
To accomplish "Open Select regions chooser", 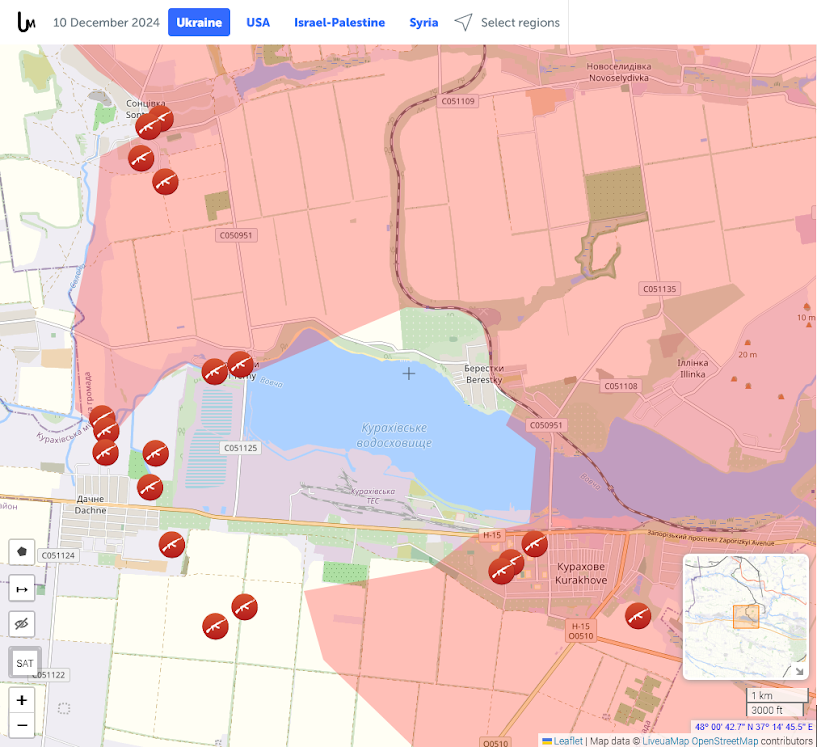I will (520, 22).
